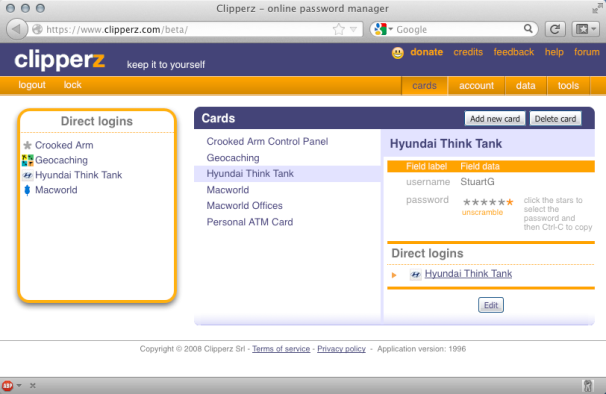Click Geocaching favicon in Direct logins
The width and height of the screenshot is (606, 394).
27,160
